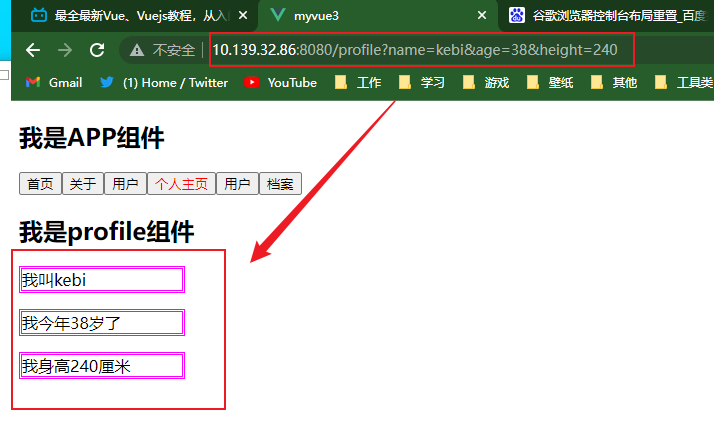This screenshot has width=714, height=442.
Task: Click the 关于 button
Action: coord(83,184)
